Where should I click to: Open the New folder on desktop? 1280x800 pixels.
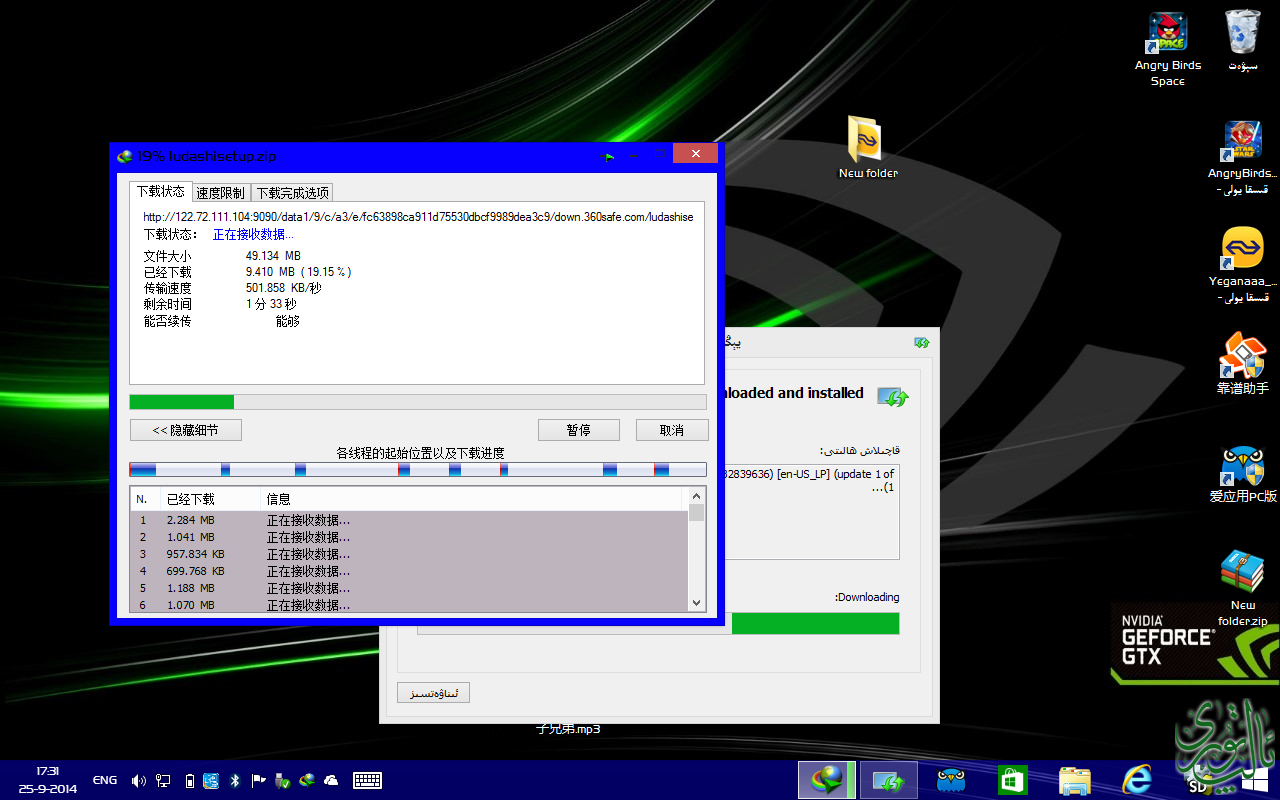click(867, 147)
